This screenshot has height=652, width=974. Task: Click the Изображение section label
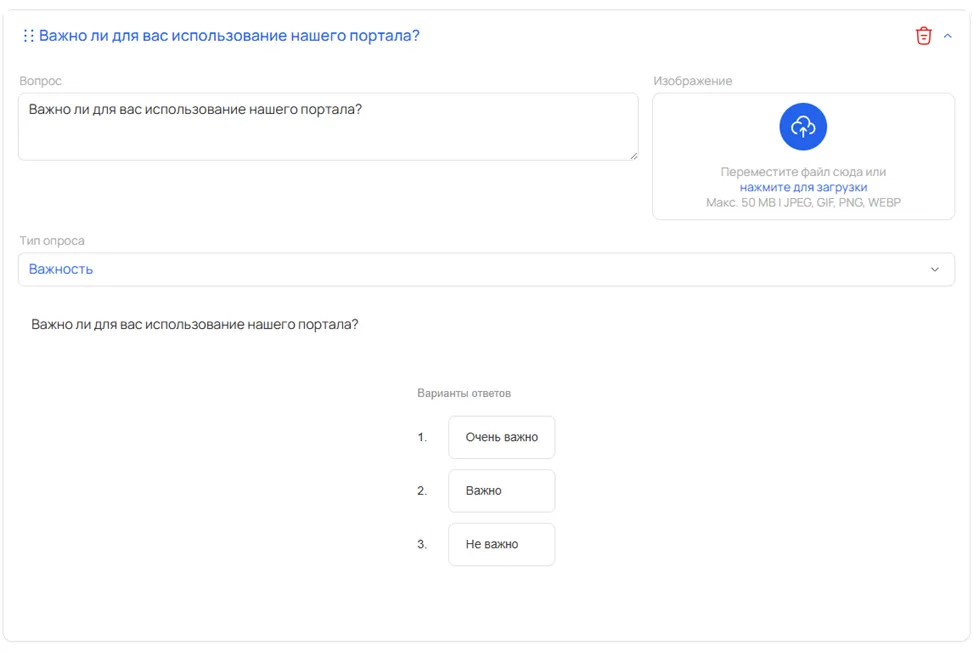[x=693, y=81]
